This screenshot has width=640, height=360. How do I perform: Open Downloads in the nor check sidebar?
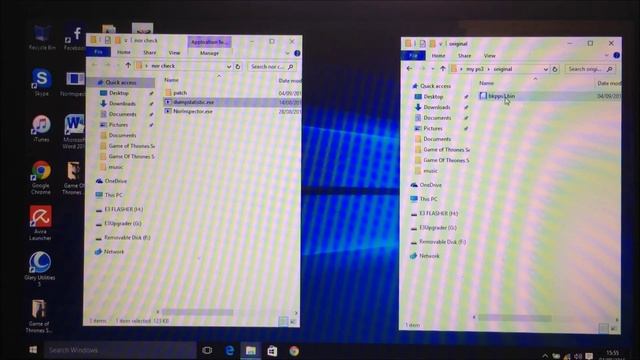[122, 104]
